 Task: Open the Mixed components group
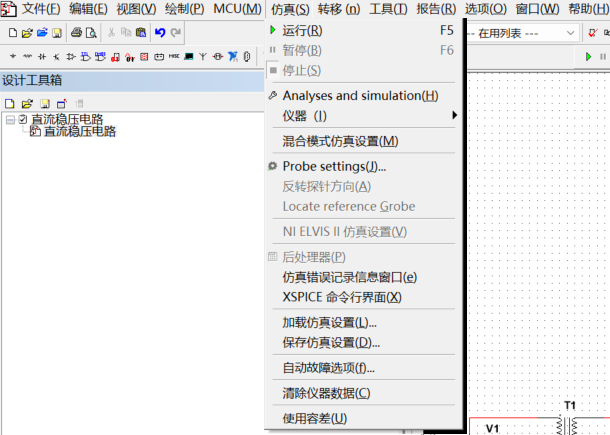pos(130,57)
